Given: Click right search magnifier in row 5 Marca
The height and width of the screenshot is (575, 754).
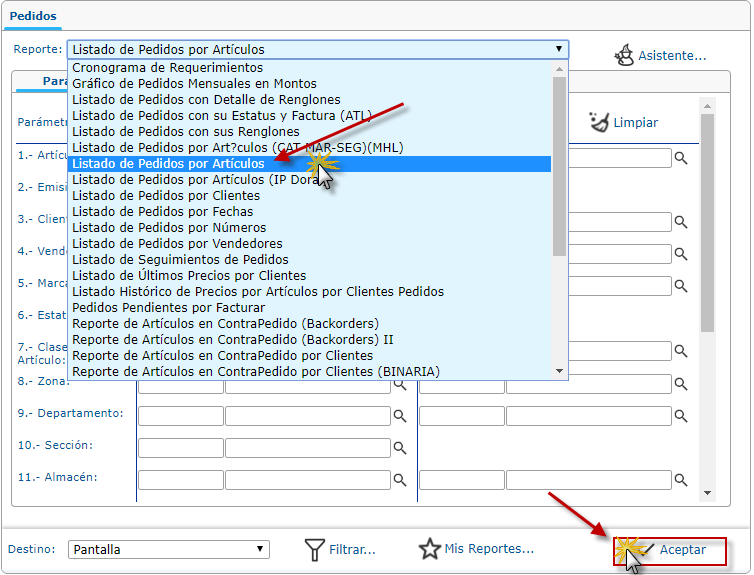Looking at the screenshot, I should (680, 286).
